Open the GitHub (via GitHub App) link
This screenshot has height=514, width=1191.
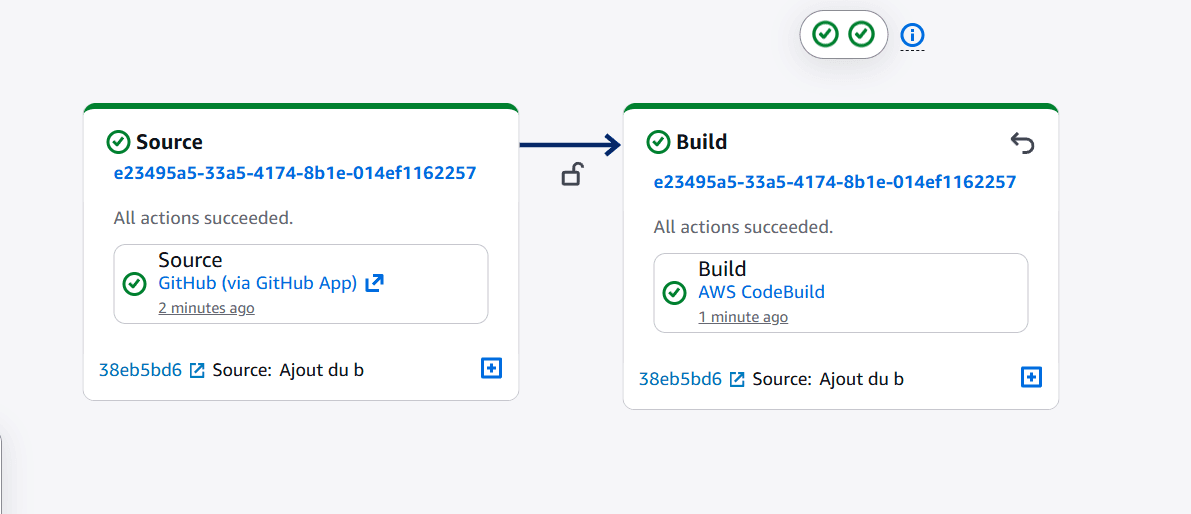click(x=257, y=283)
